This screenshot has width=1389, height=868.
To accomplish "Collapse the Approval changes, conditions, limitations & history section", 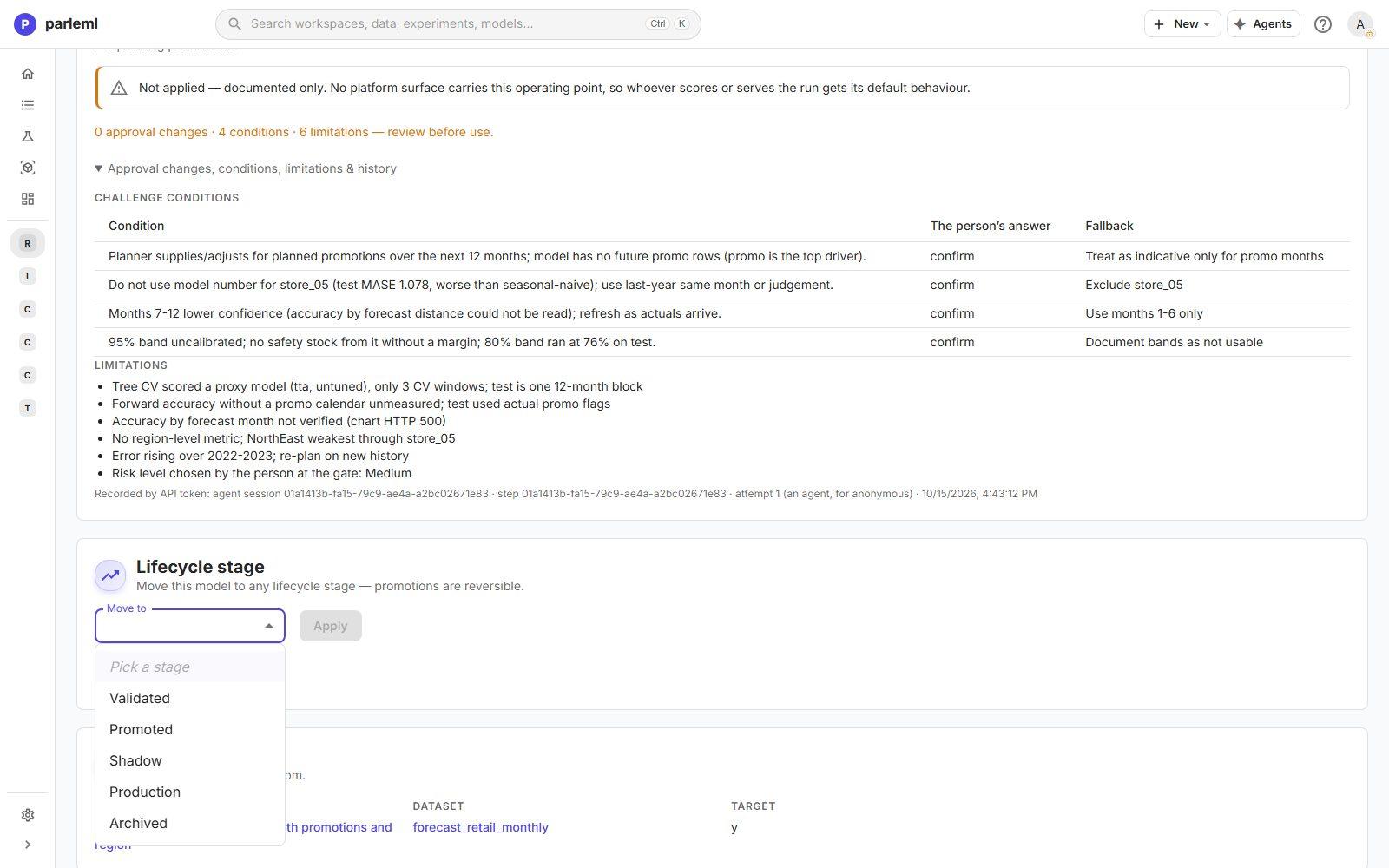I will pos(246,168).
